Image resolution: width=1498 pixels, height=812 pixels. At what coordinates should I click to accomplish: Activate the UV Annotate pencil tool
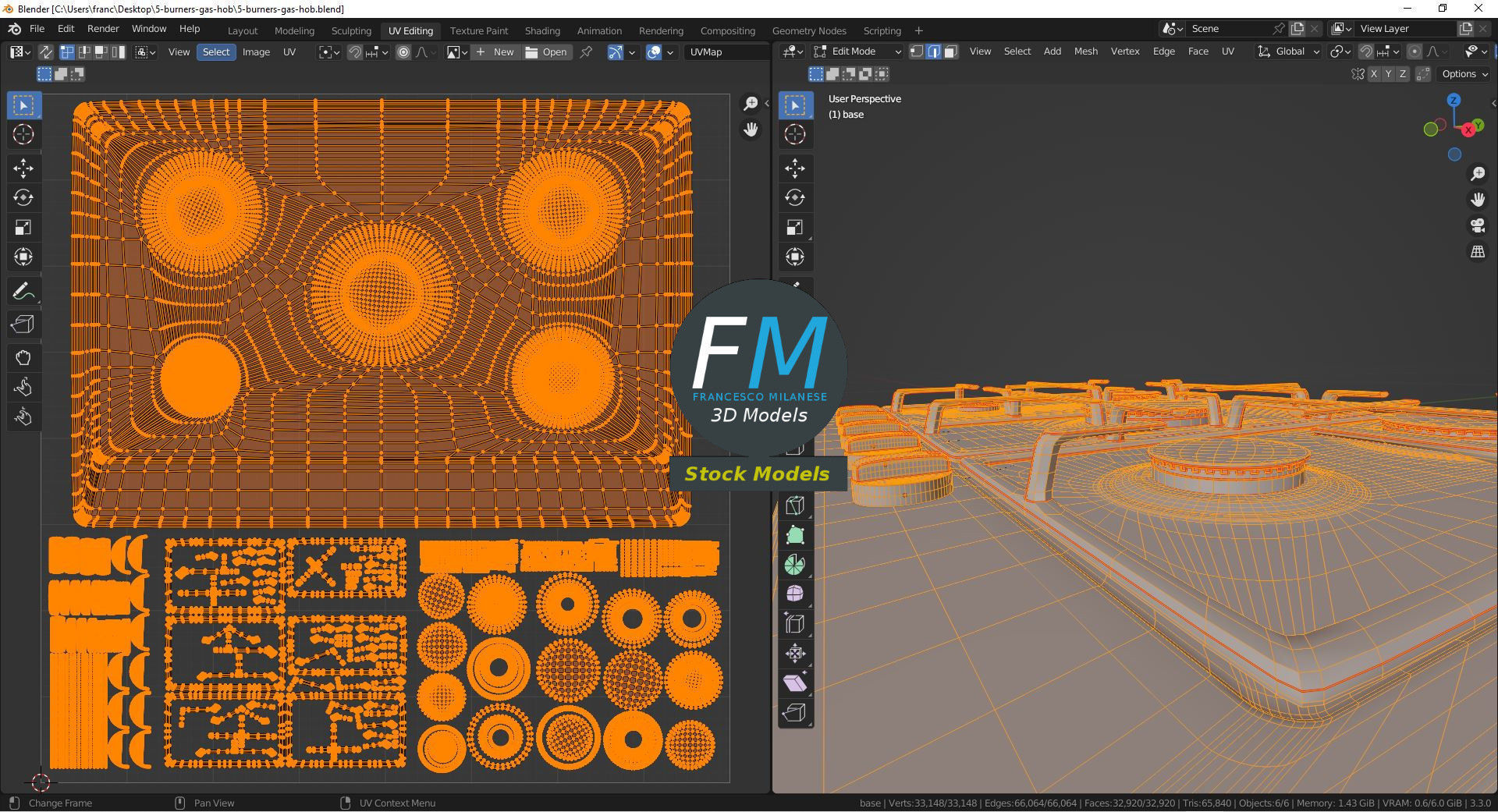(x=23, y=292)
